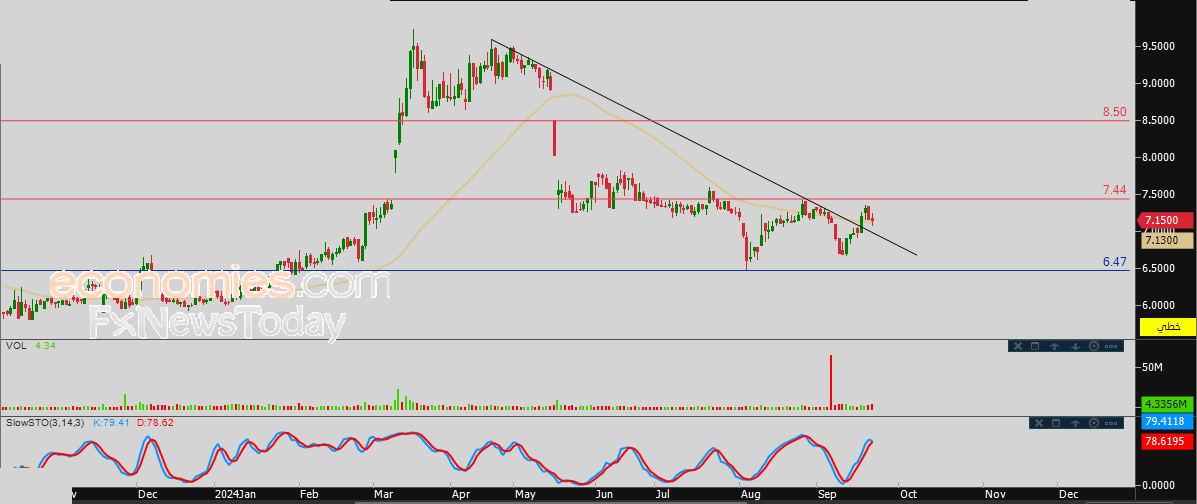This screenshot has width=1197, height=504.
Task: Click the isolated red gap-down candle in May
Action: tap(554, 138)
